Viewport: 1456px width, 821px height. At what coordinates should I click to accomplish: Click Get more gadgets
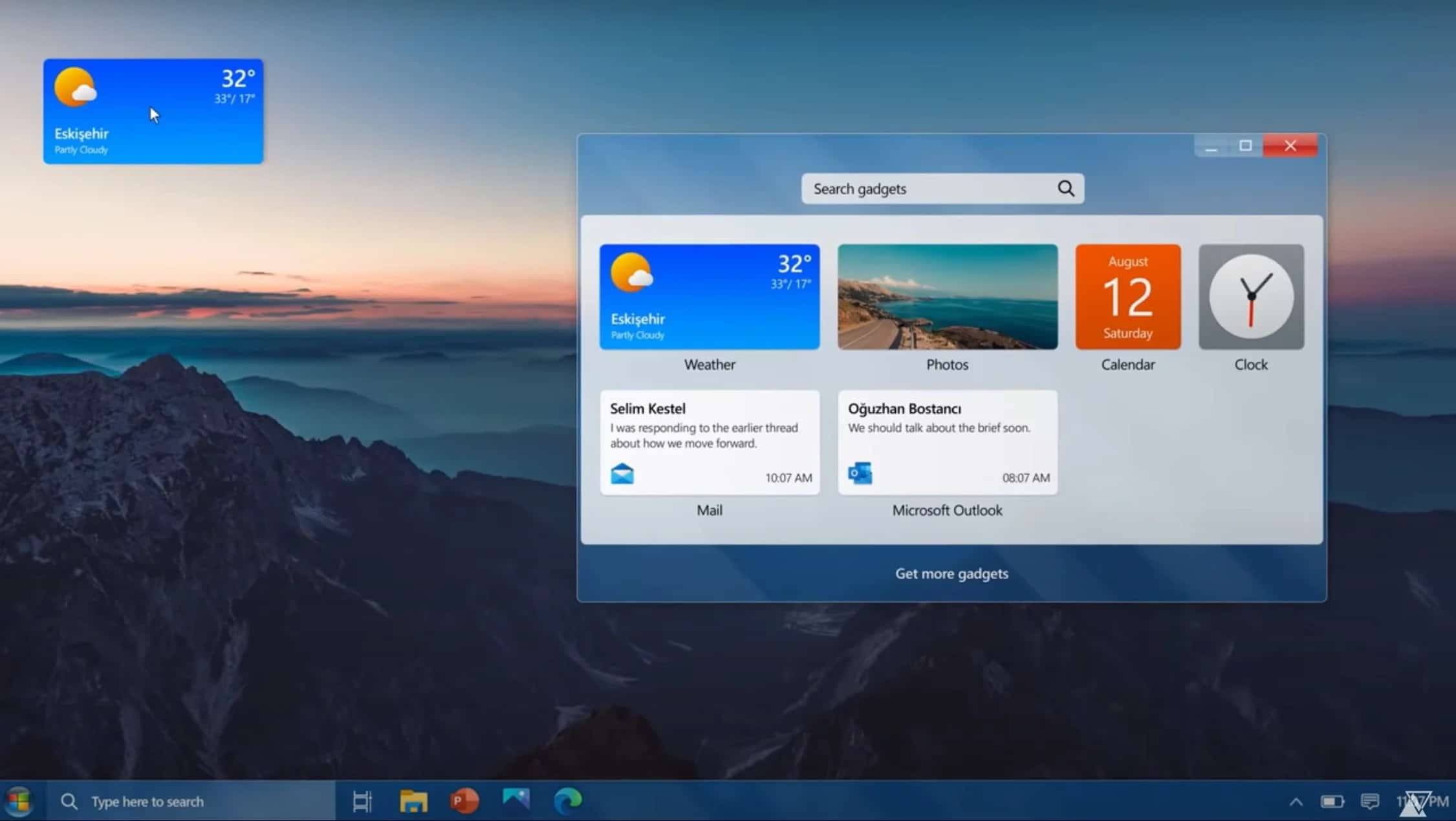pyautogui.click(x=951, y=573)
